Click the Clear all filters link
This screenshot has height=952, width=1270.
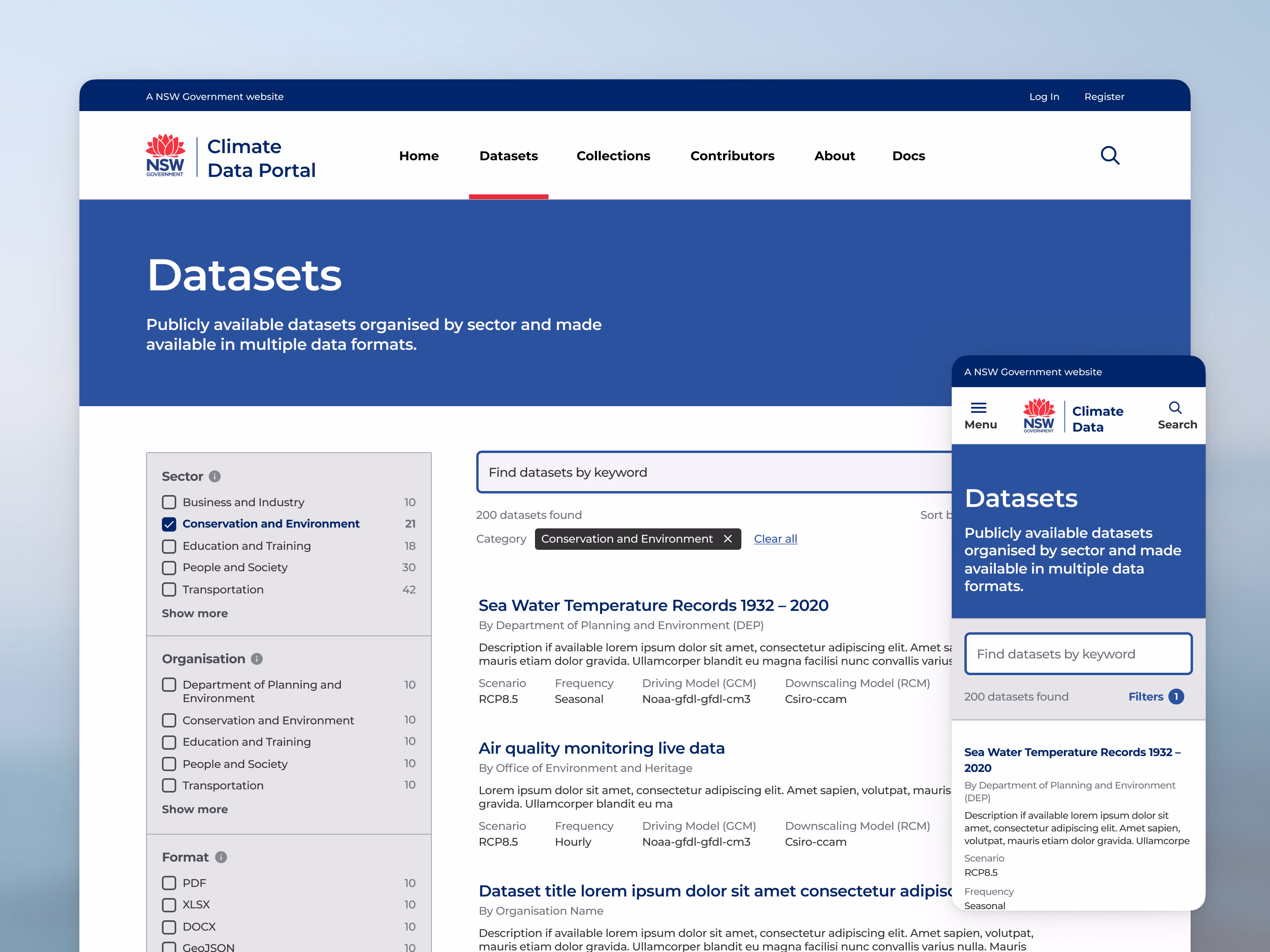point(775,539)
